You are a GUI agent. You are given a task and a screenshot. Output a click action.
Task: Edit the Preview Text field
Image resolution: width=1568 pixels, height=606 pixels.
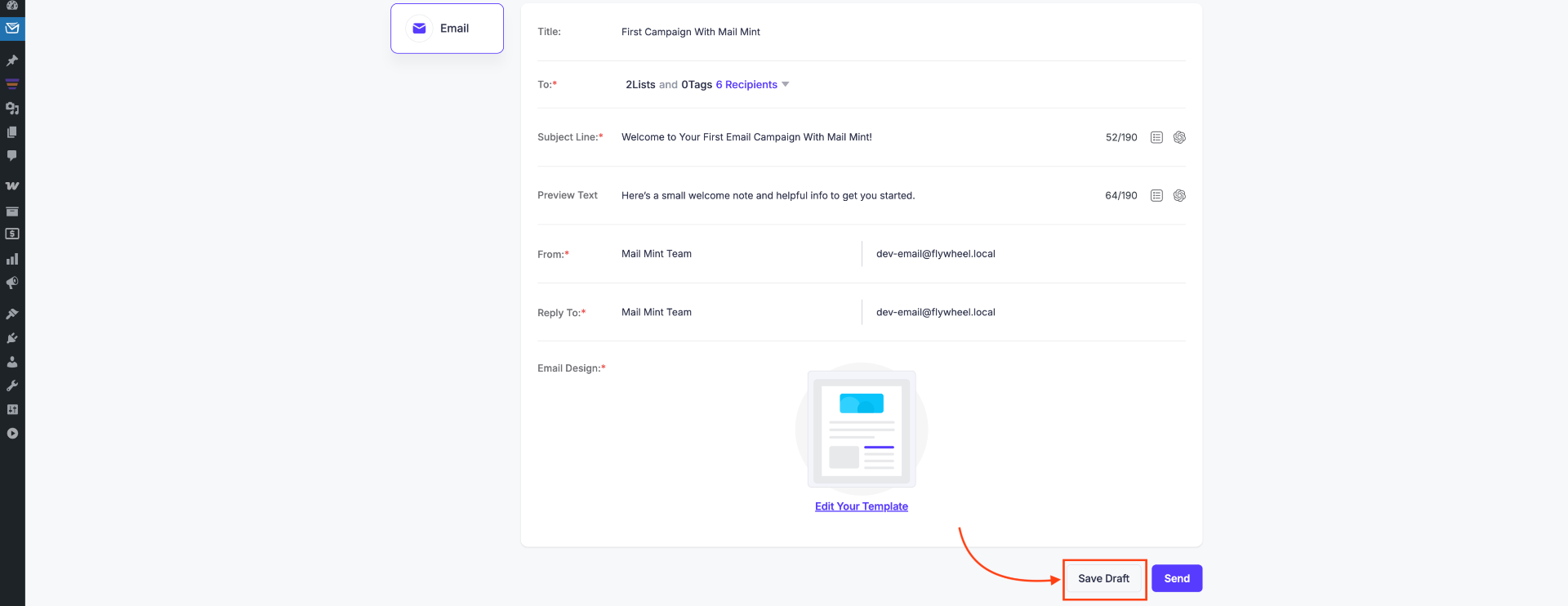857,195
